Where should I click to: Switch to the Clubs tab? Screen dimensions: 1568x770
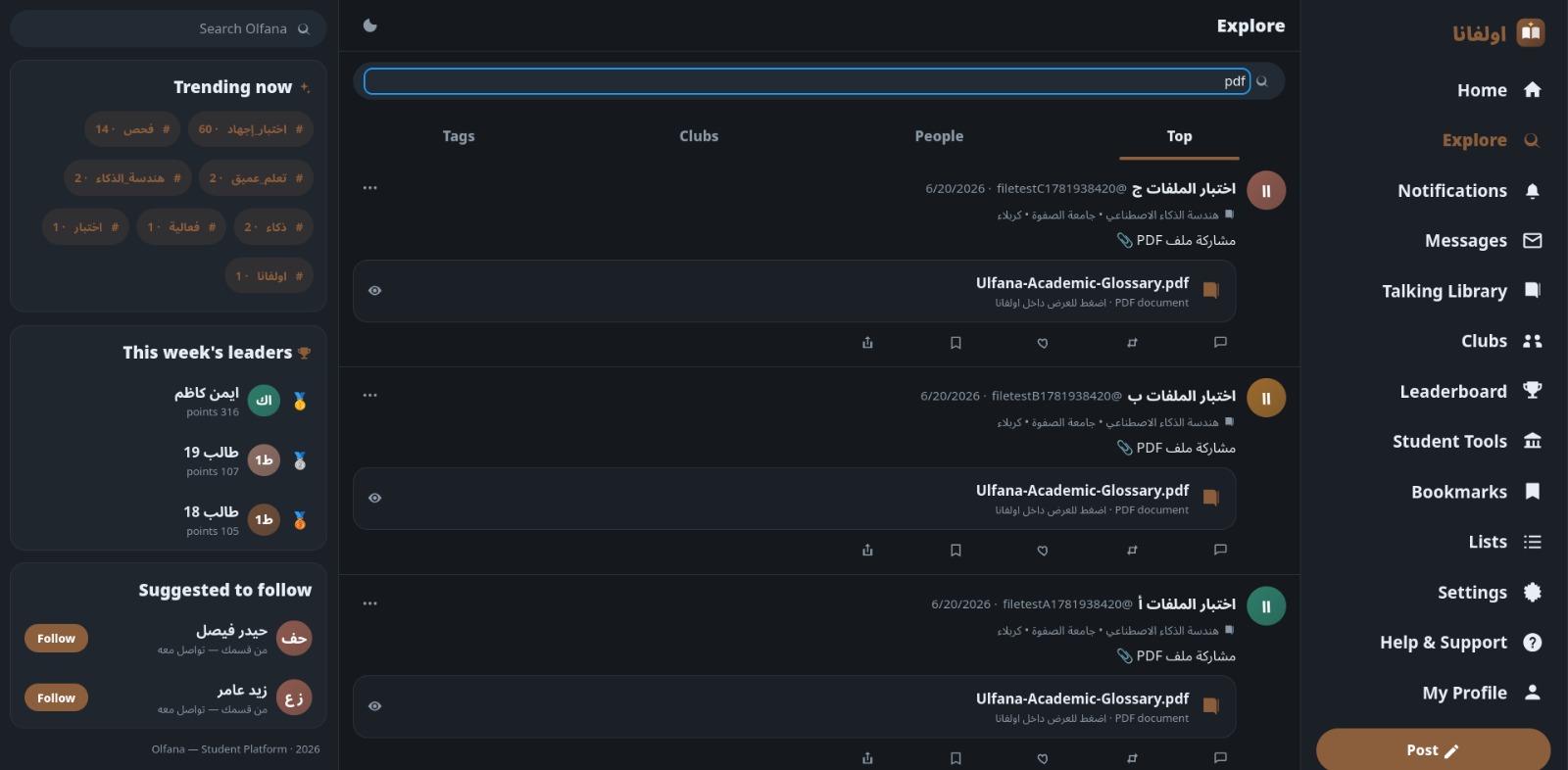click(699, 136)
